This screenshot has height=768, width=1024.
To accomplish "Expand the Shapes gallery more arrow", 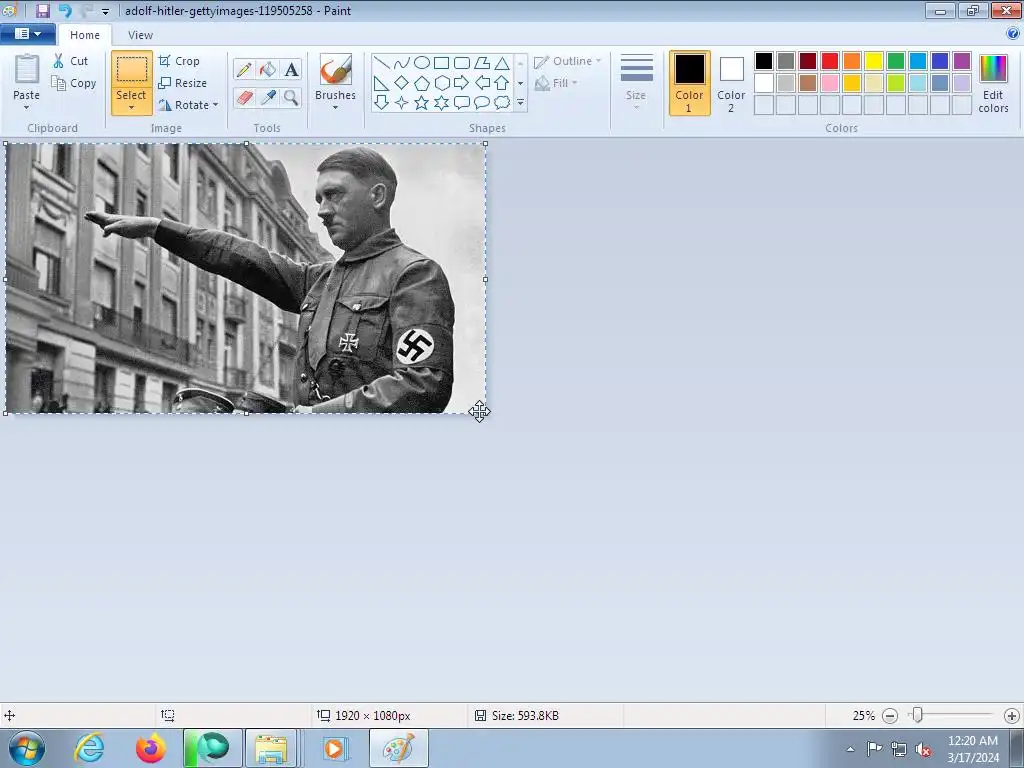I will coord(520,103).
